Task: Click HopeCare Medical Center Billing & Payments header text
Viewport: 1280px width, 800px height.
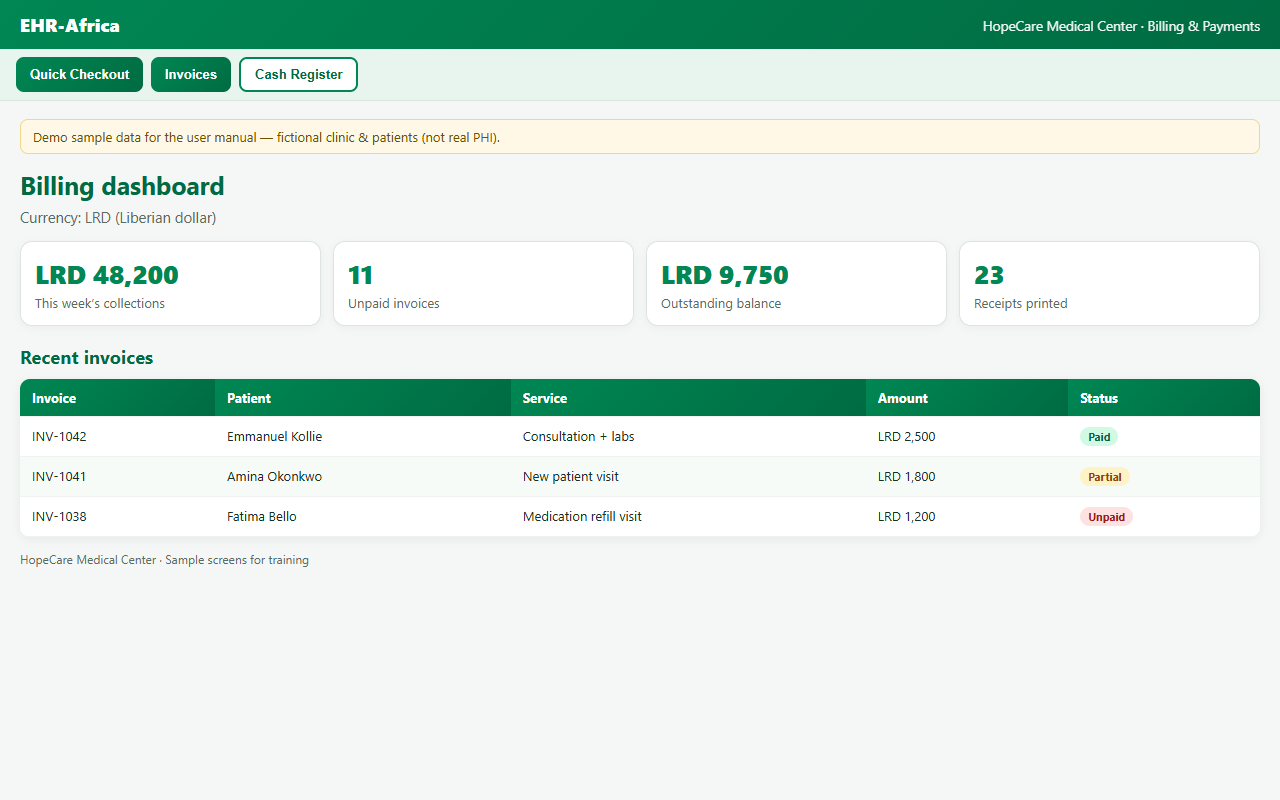Action: coord(1121,26)
